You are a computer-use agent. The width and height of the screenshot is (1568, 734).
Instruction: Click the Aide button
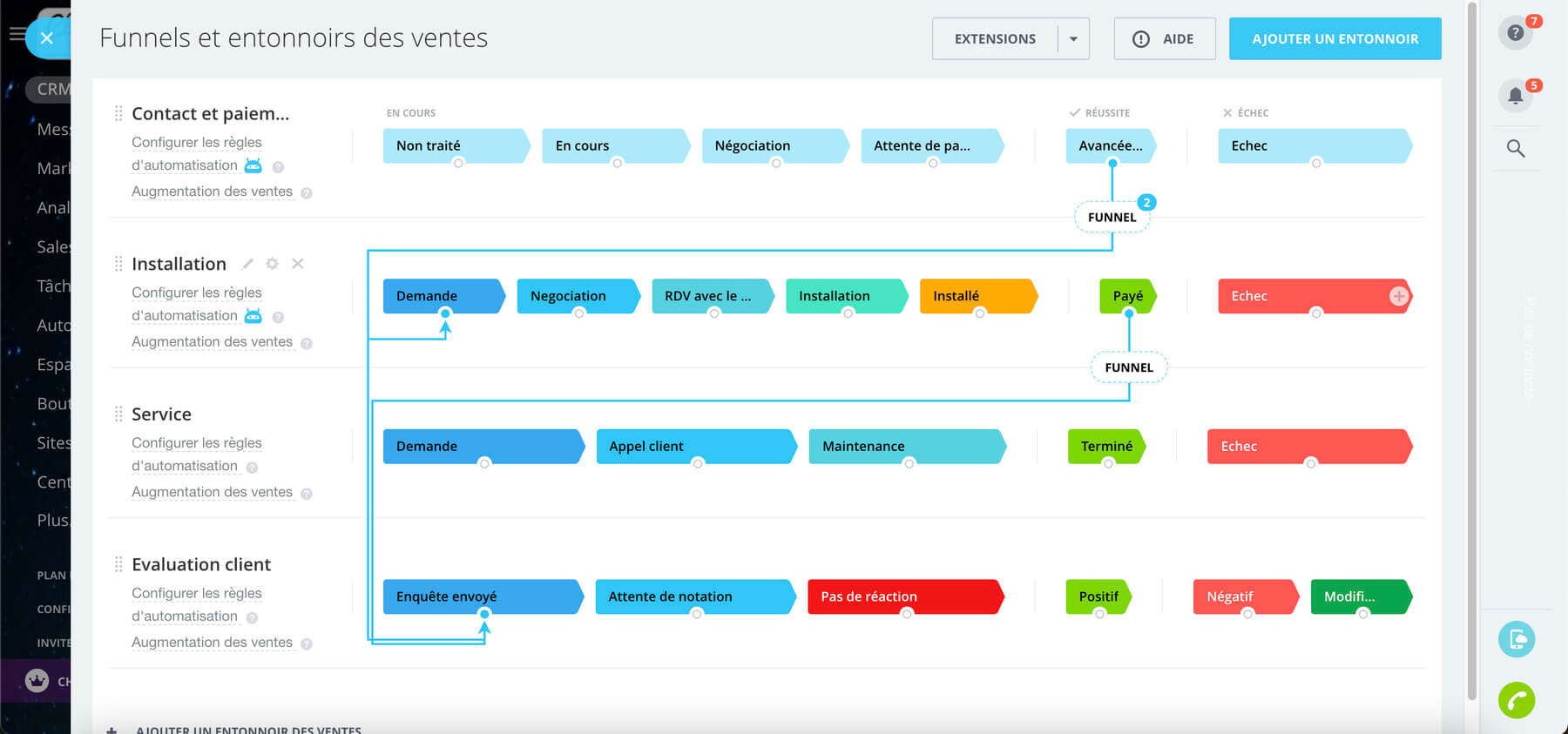(x=1164, y=39)
